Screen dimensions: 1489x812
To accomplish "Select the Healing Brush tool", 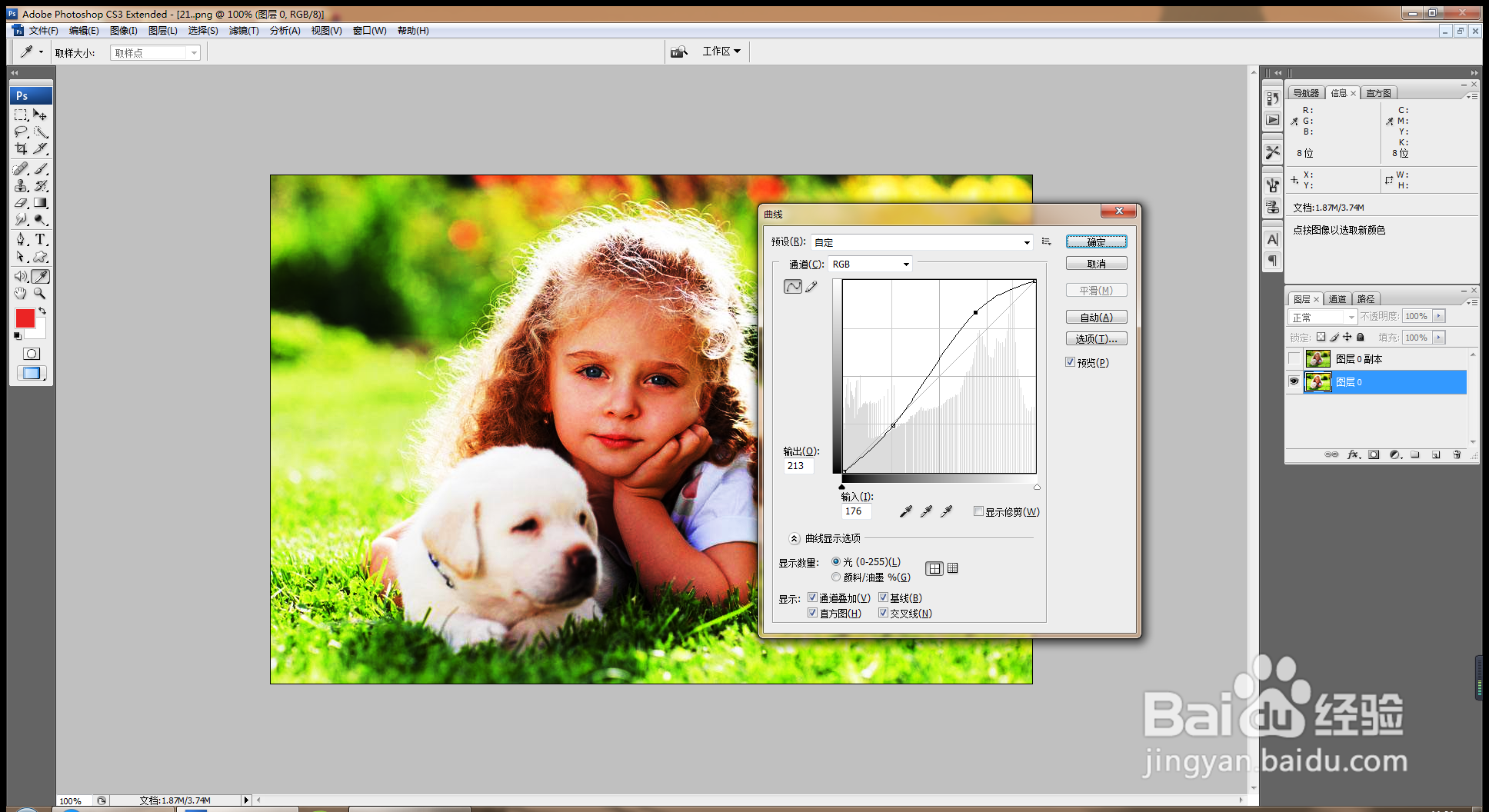I will click(x=21, y=168).
